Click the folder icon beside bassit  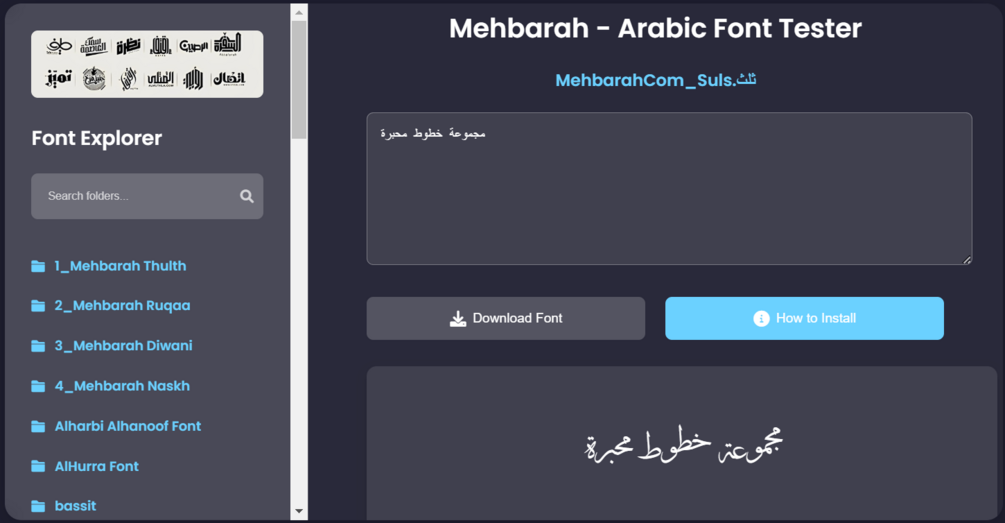38,506
